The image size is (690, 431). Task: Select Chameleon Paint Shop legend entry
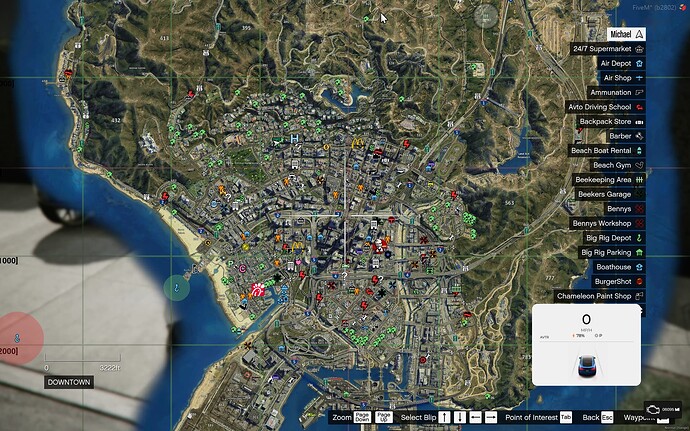click(600, 295)
